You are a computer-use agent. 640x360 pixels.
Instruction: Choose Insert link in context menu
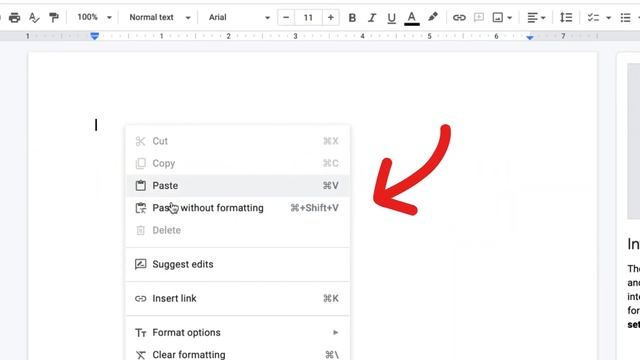(x=238, y=298)
